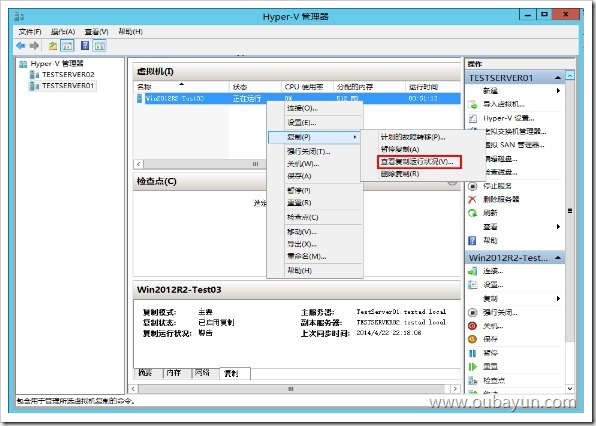Click the details panel horizontal scroll right arrow
The height and width of the screenshot is (426, 596).
[x=455, y=389]
